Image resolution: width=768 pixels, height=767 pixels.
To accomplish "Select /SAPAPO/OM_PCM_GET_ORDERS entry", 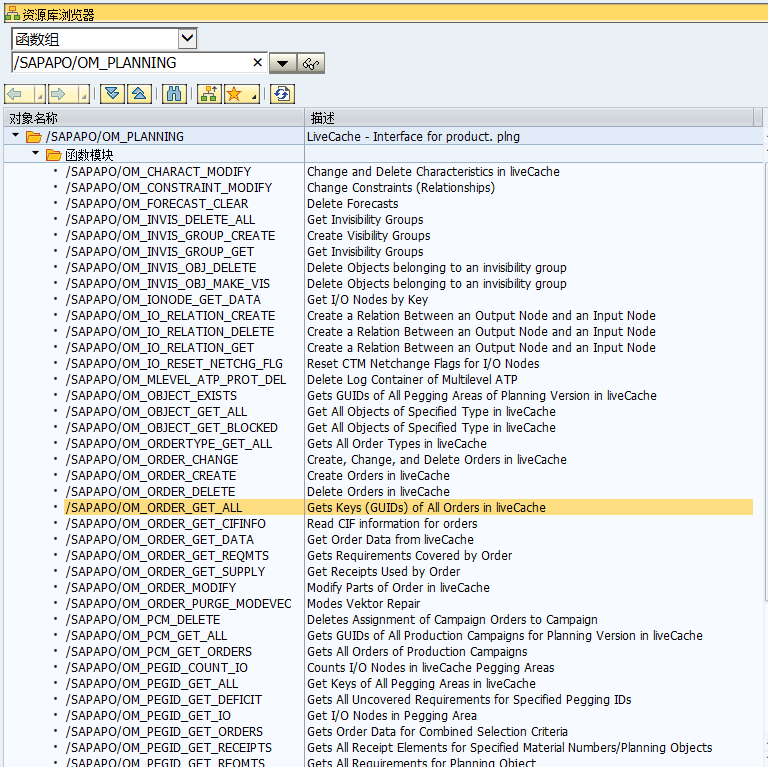I will pos(159,651).
